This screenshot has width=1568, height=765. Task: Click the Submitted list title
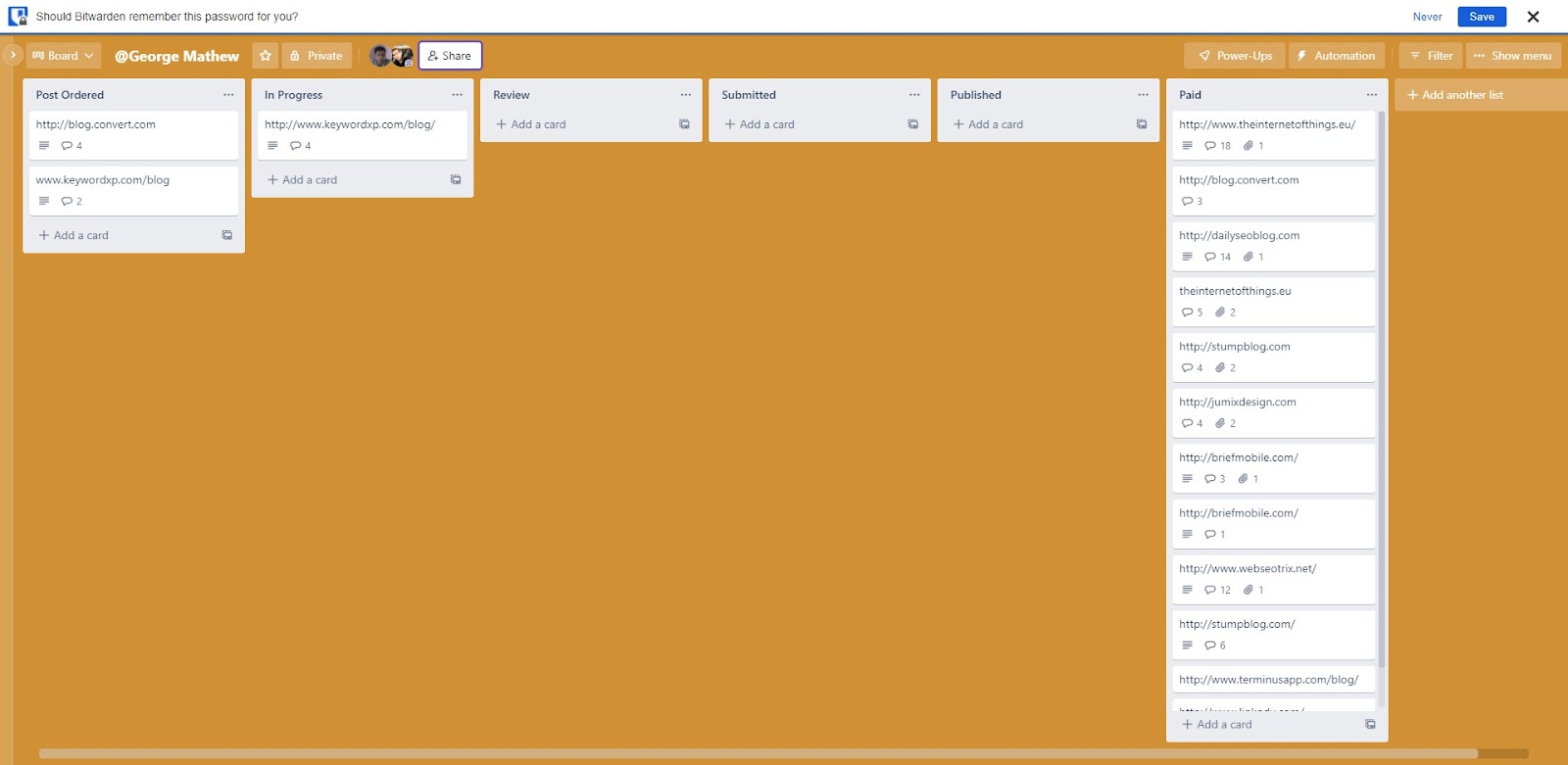pos(749,95)
